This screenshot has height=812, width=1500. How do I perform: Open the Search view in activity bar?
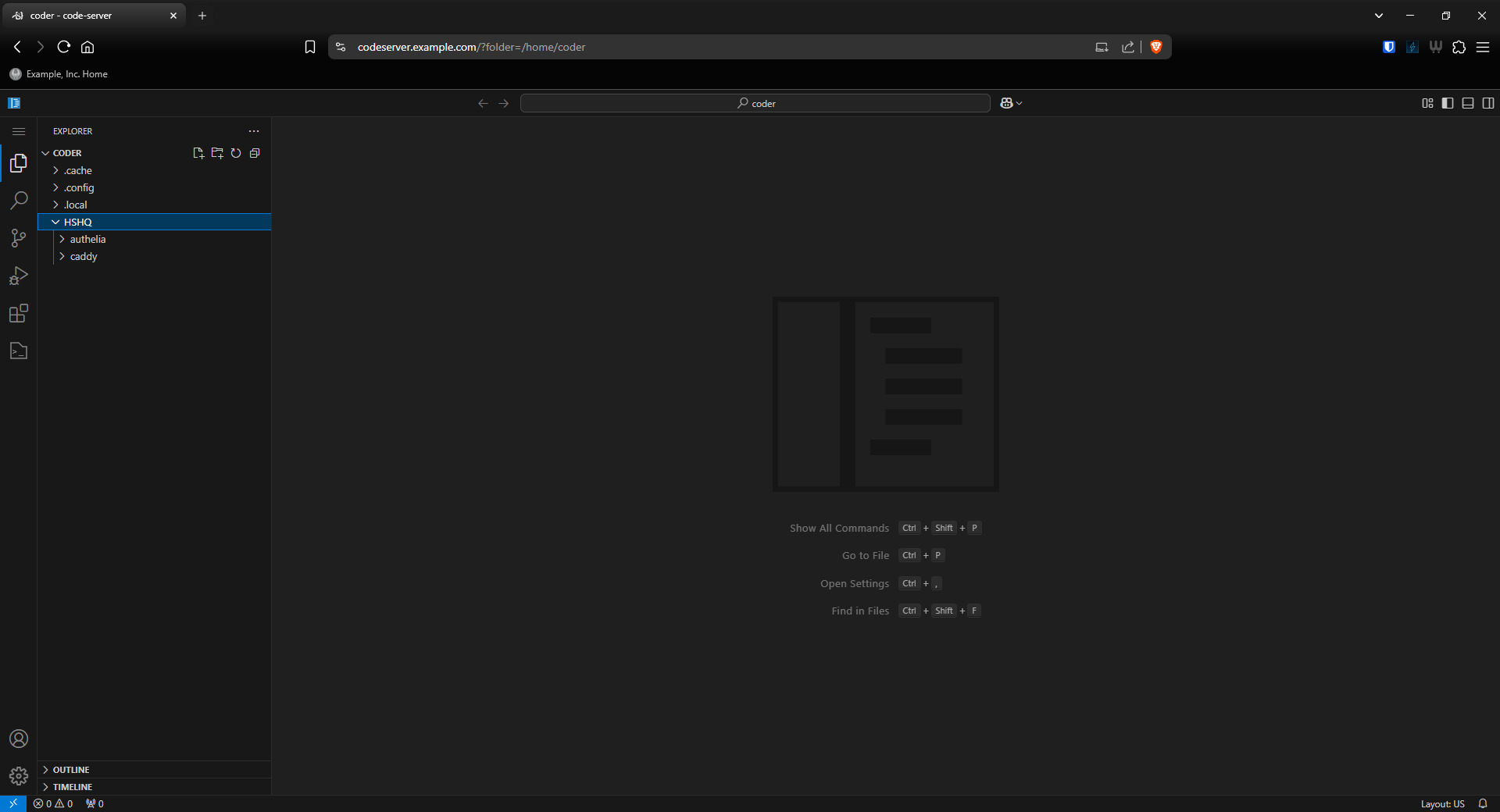tap(19, 201)
